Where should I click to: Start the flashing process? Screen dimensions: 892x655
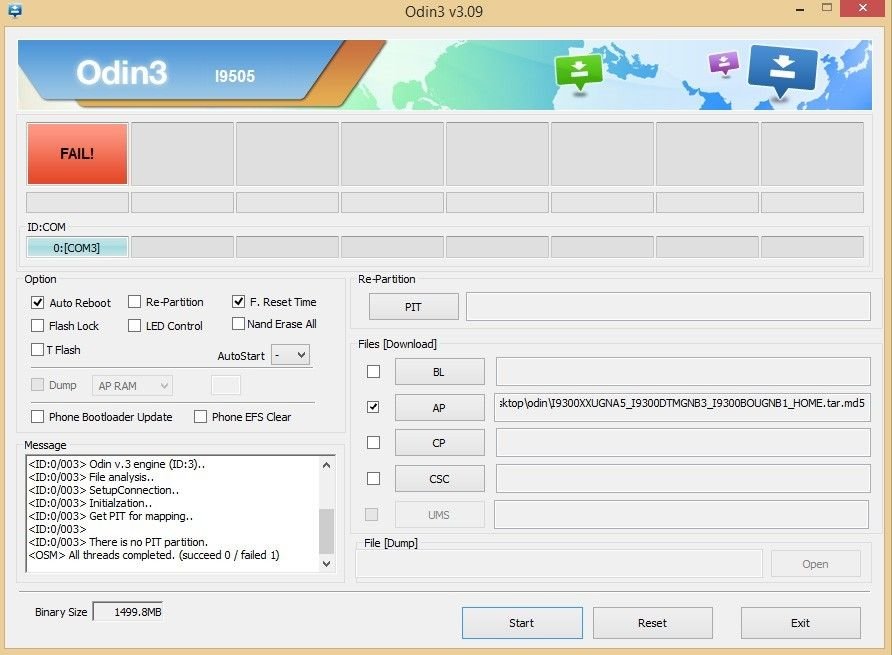coord(522,623)
